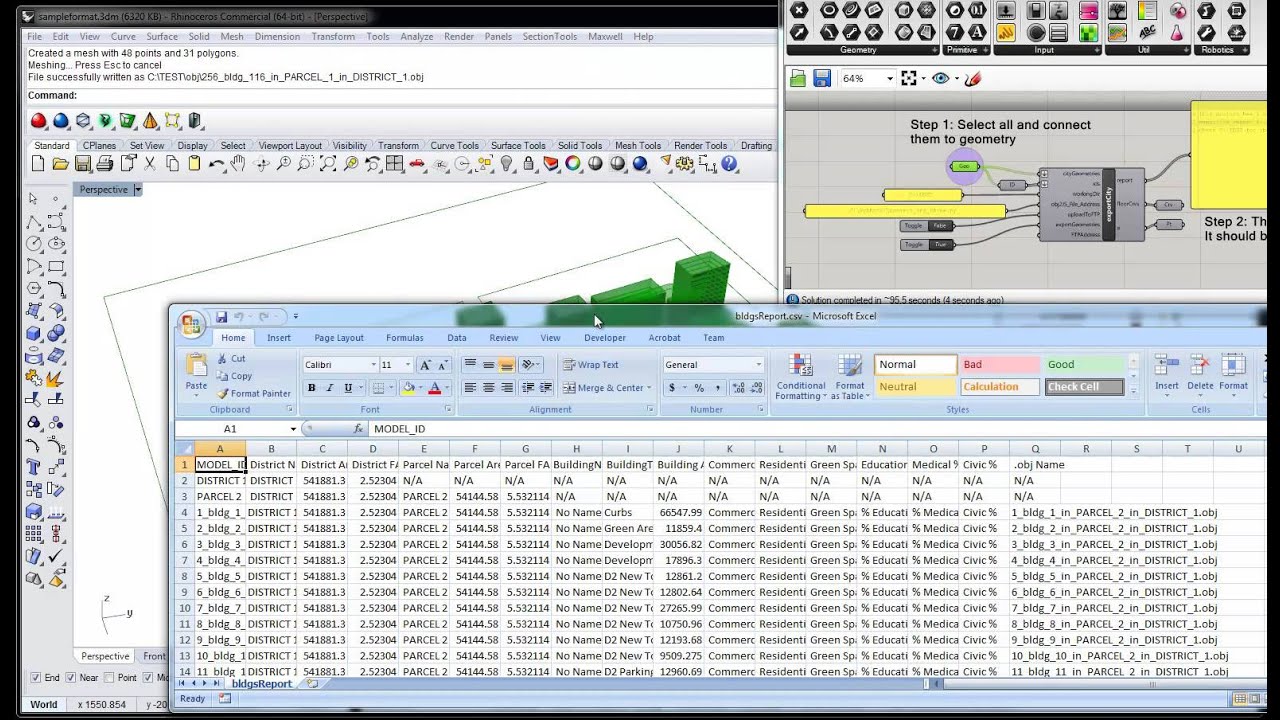
Task: Toggle the End osnap checkbox
Action: pos(36,678)
